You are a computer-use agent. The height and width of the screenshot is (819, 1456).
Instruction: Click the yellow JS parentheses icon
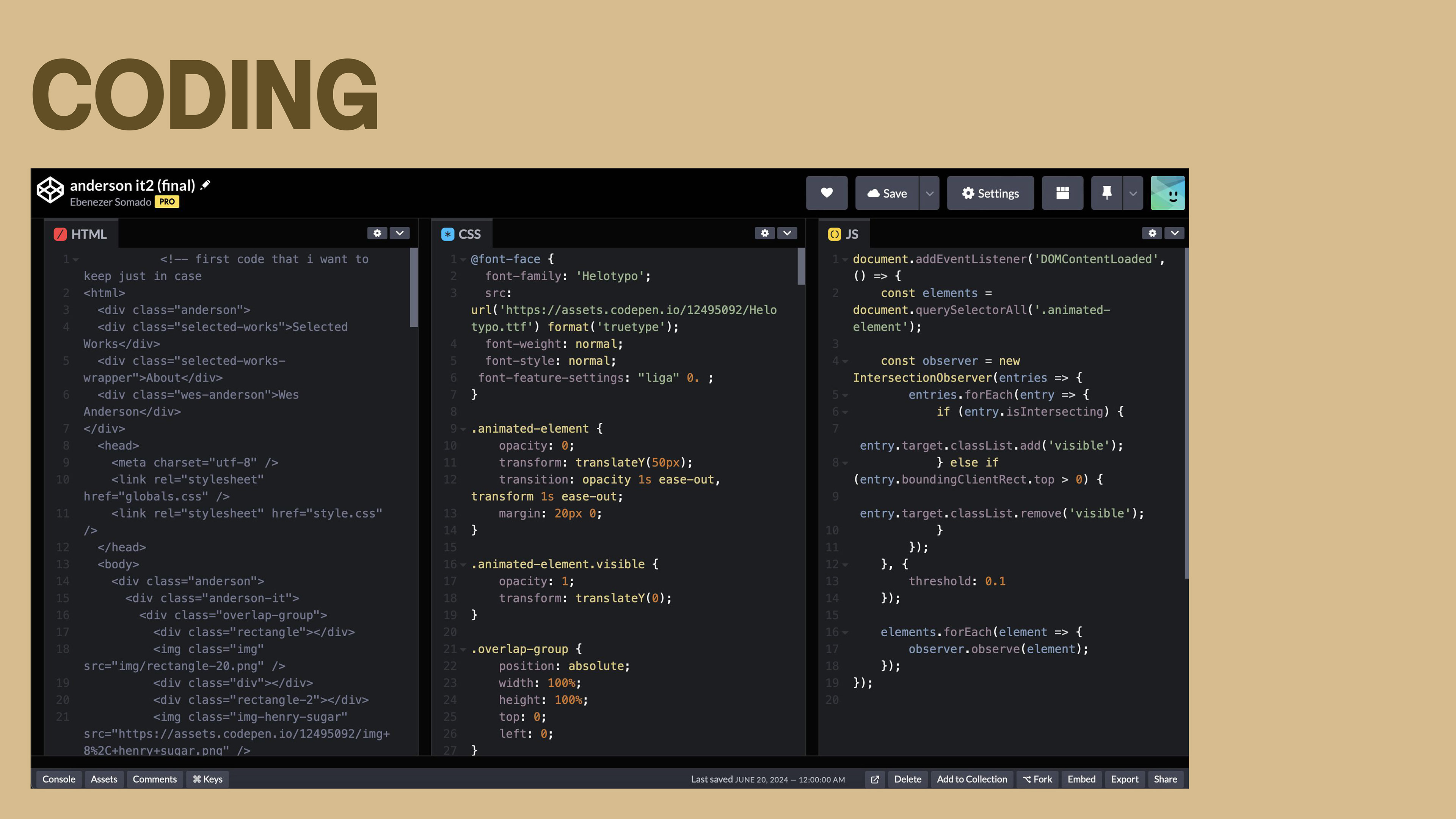point(834,234)
